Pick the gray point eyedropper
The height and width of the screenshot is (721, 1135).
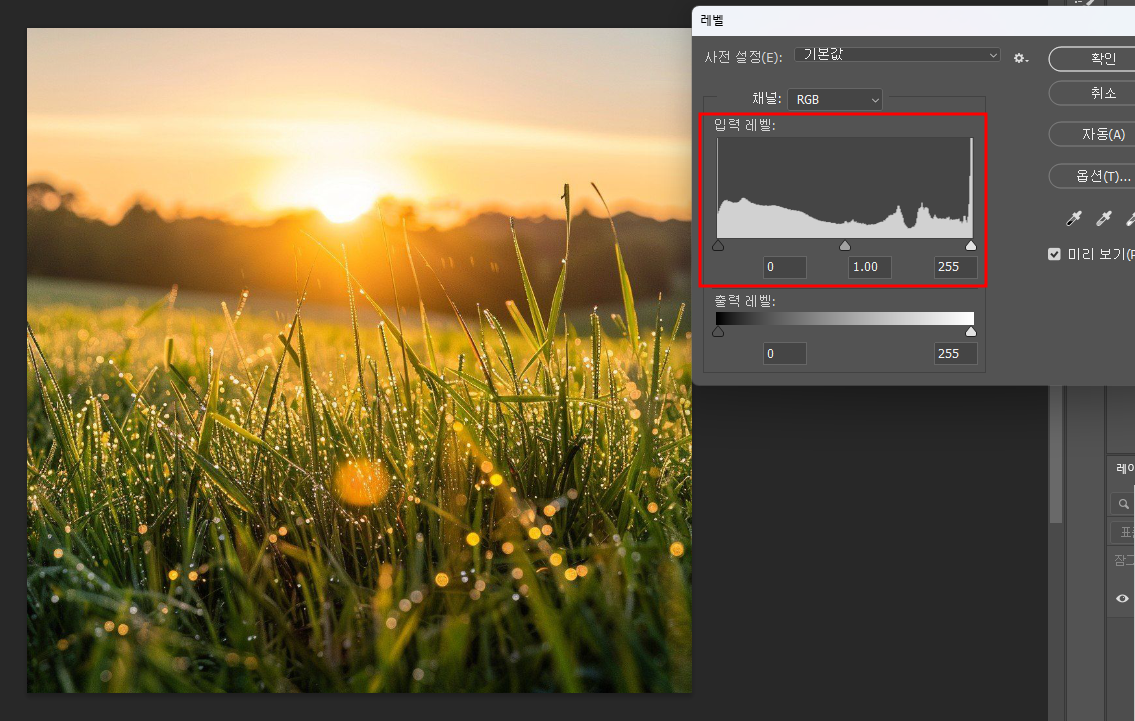pos(1103,218)
